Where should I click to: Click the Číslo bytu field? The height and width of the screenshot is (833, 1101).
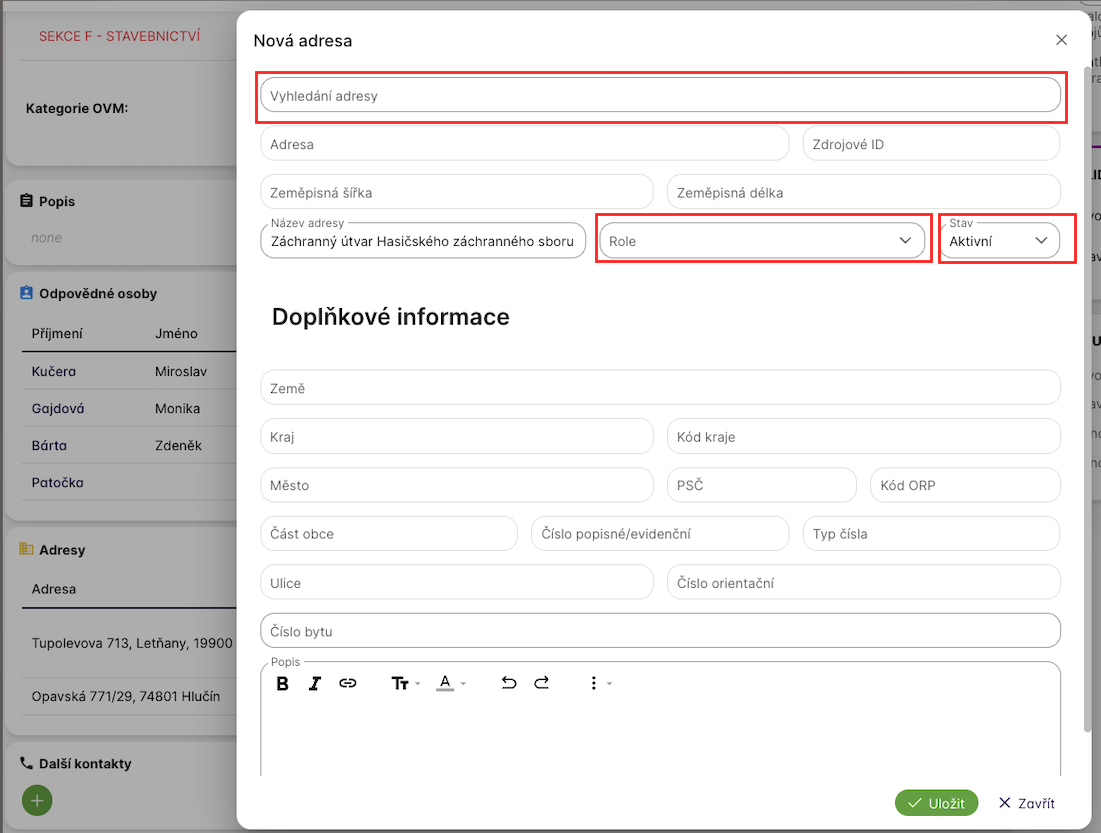(x=660, y=632)
